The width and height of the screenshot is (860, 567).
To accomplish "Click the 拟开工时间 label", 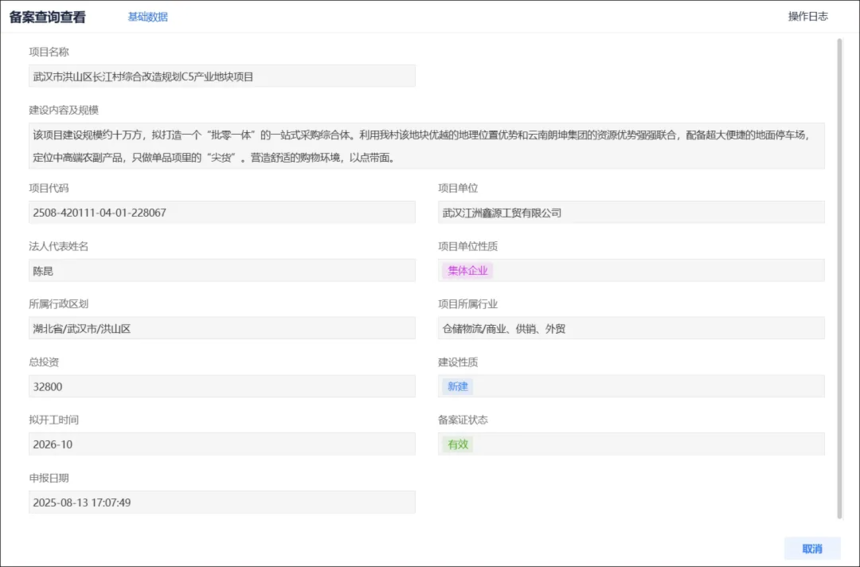I will (x=54, y=420).
